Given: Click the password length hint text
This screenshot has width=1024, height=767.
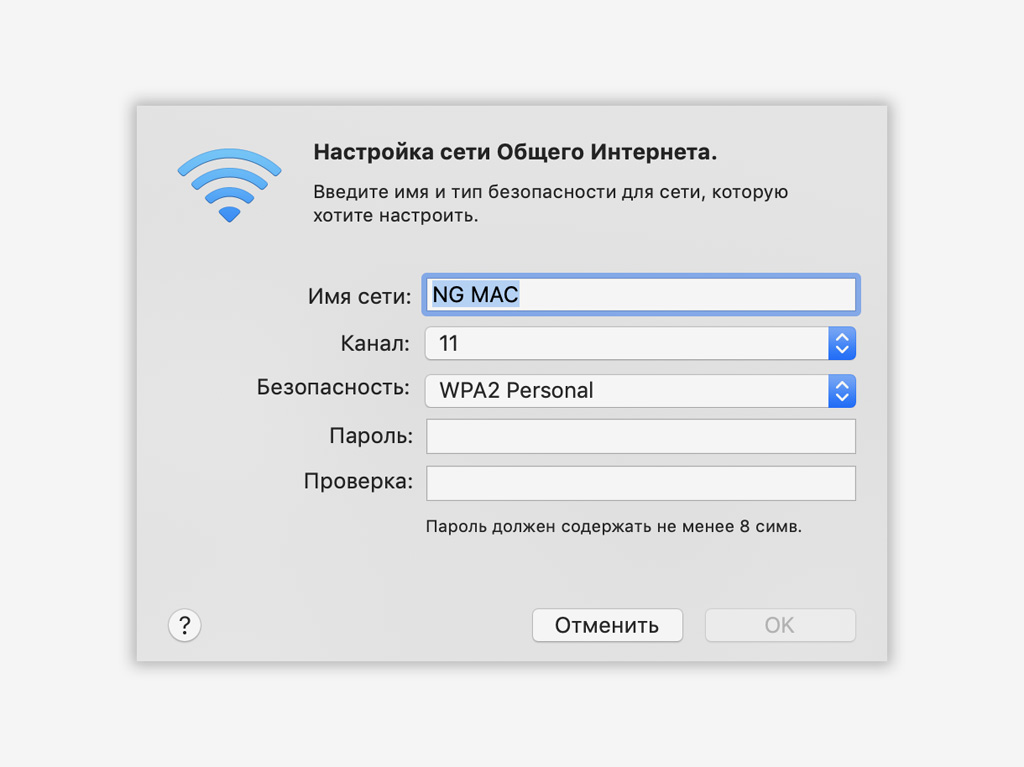Looking at the screenshot, I should pos(614,527).
